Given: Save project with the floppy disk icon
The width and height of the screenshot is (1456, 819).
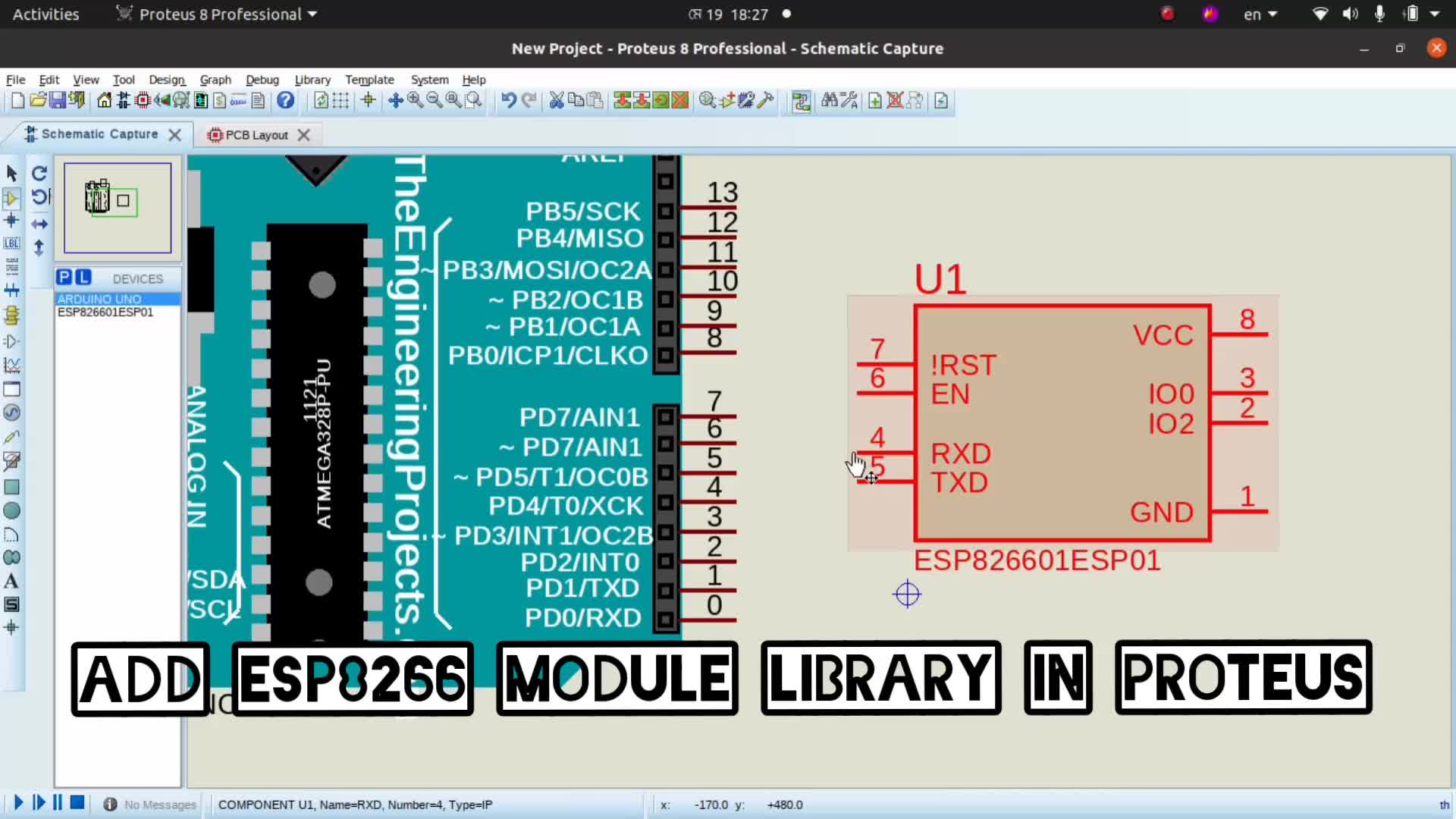Looking at the screenshot, I should (x=58, y=100).
